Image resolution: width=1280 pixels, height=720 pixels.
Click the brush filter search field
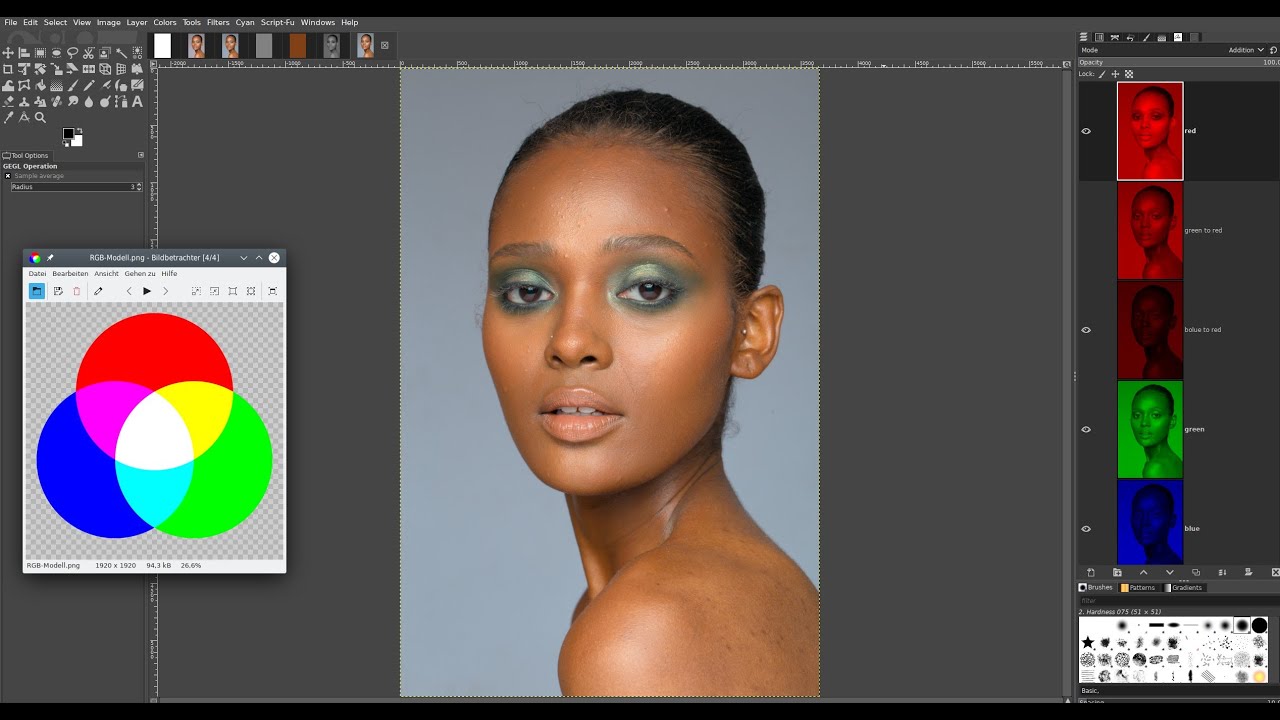(1178, 601)
